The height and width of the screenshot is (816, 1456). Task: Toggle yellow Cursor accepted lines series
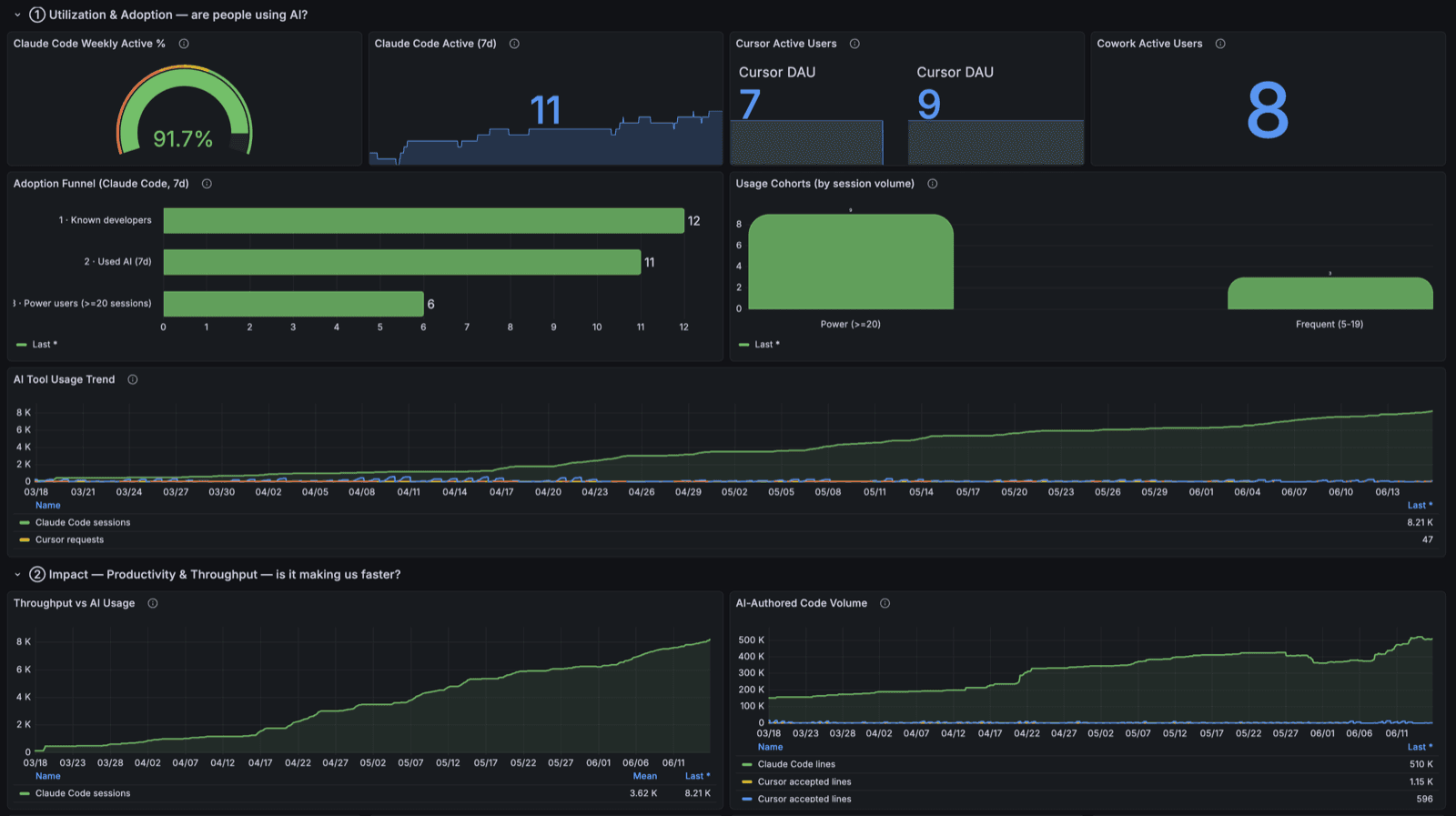804,782
